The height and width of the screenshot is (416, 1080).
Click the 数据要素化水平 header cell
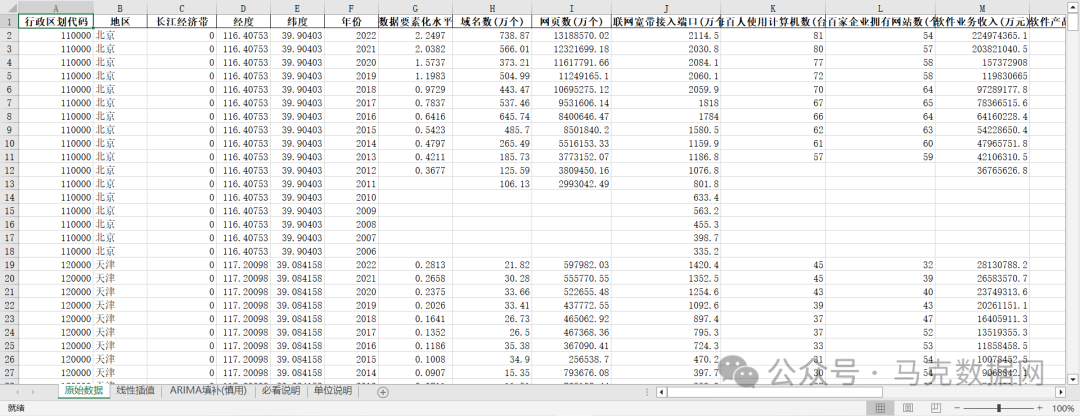click(415, 22)
